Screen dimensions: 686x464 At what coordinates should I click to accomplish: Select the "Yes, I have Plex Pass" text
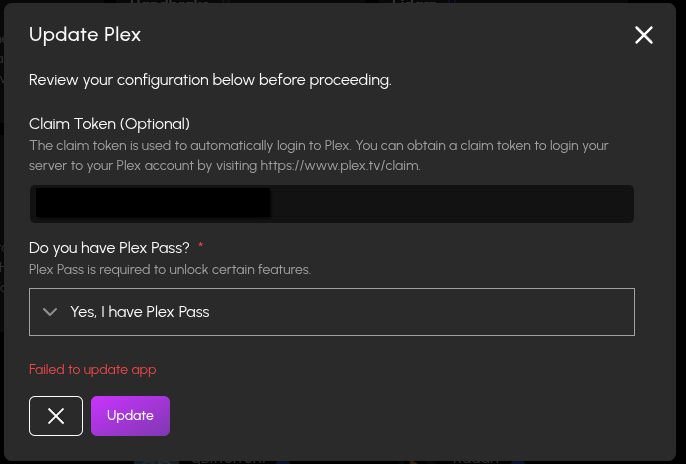click(x=140, y=312)
